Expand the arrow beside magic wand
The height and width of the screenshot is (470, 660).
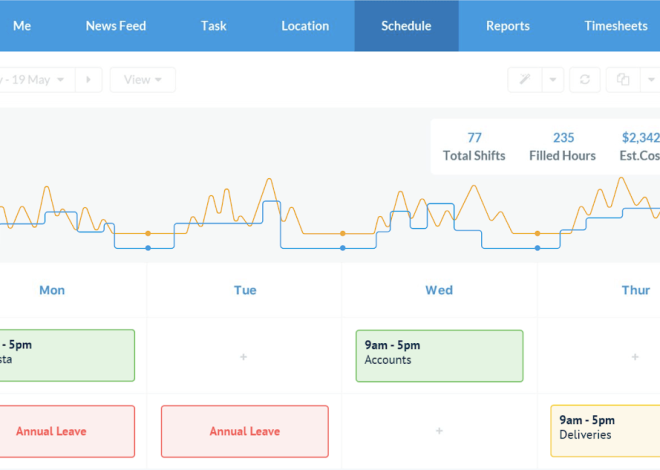click(x=553, y=80)
